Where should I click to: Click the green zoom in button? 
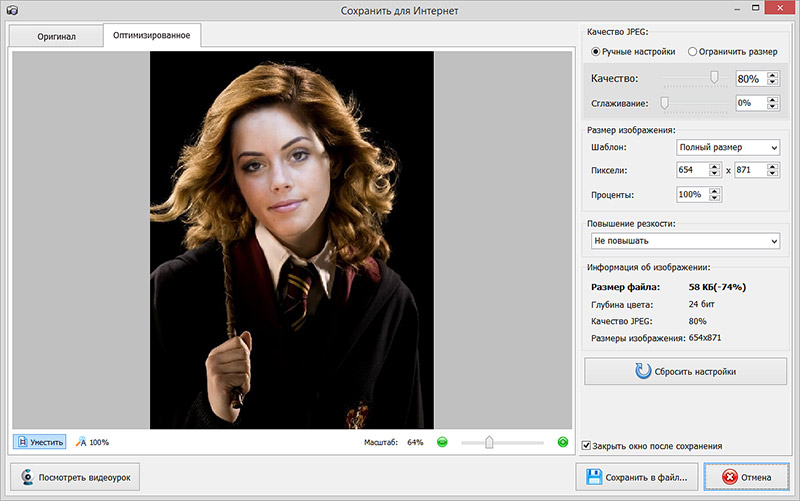pyautogui.click(x=563, y=442)
